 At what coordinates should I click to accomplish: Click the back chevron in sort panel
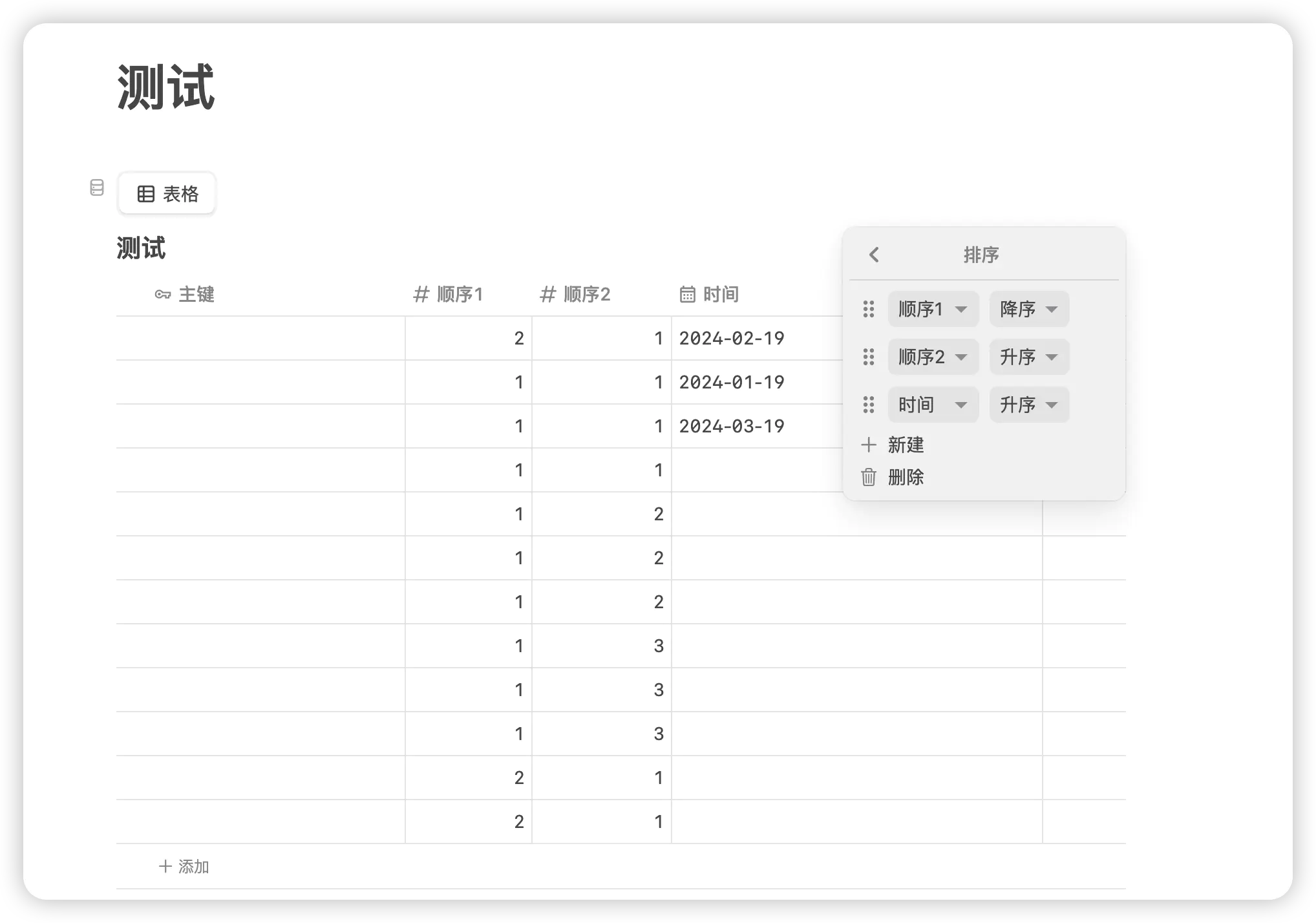(x=874, y=255)
